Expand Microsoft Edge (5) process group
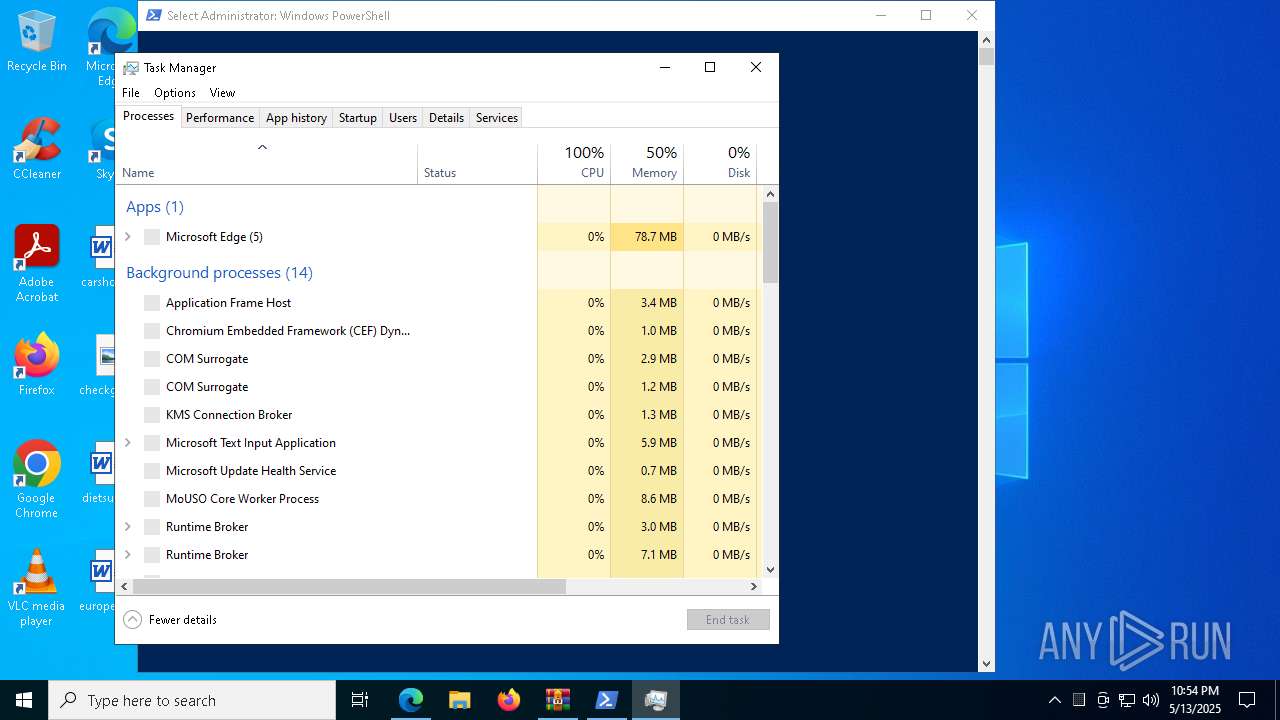This screenshot has height=720, width=1280. click(x=128, y=237)
